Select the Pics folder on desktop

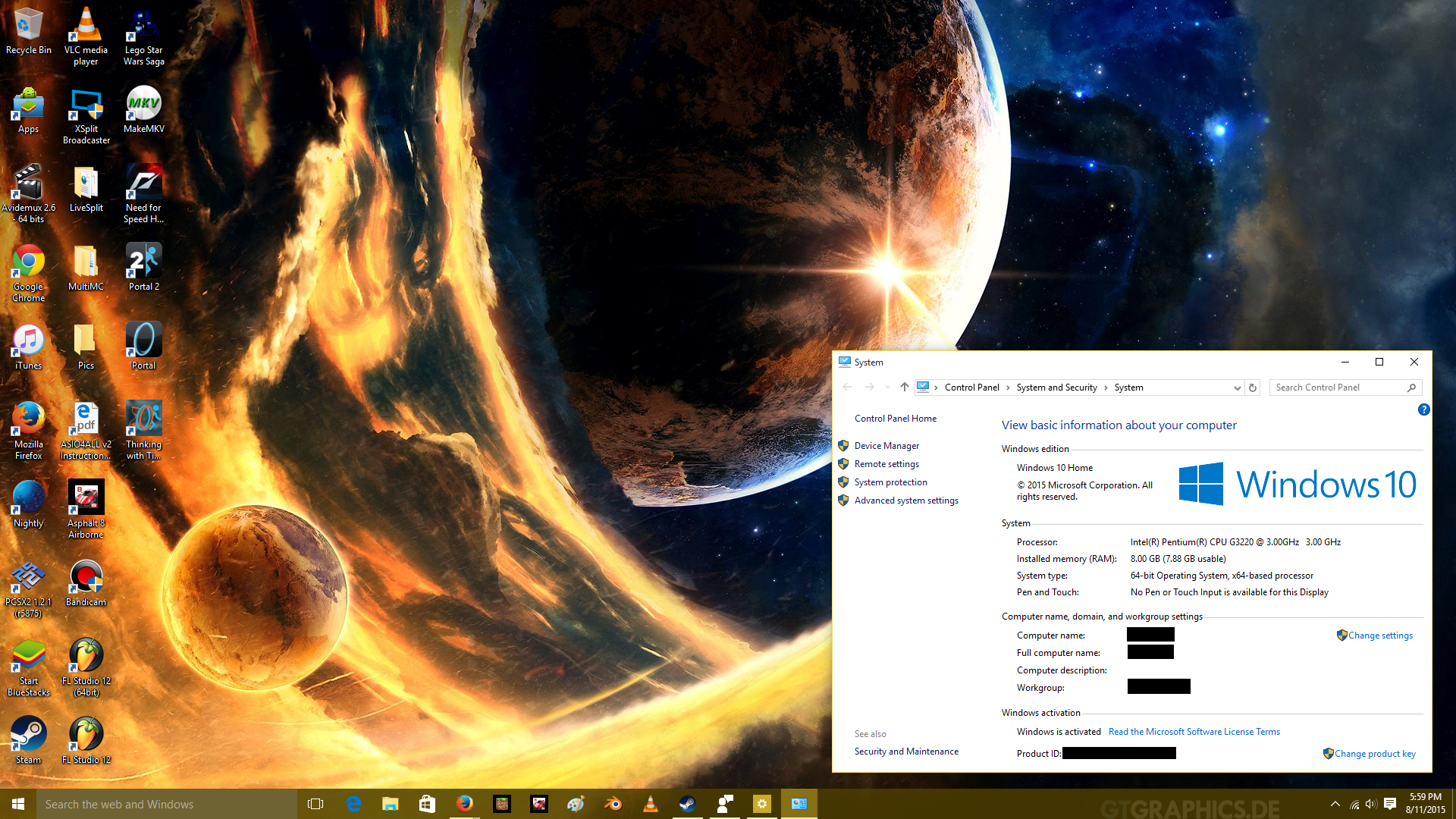[86, 347]
